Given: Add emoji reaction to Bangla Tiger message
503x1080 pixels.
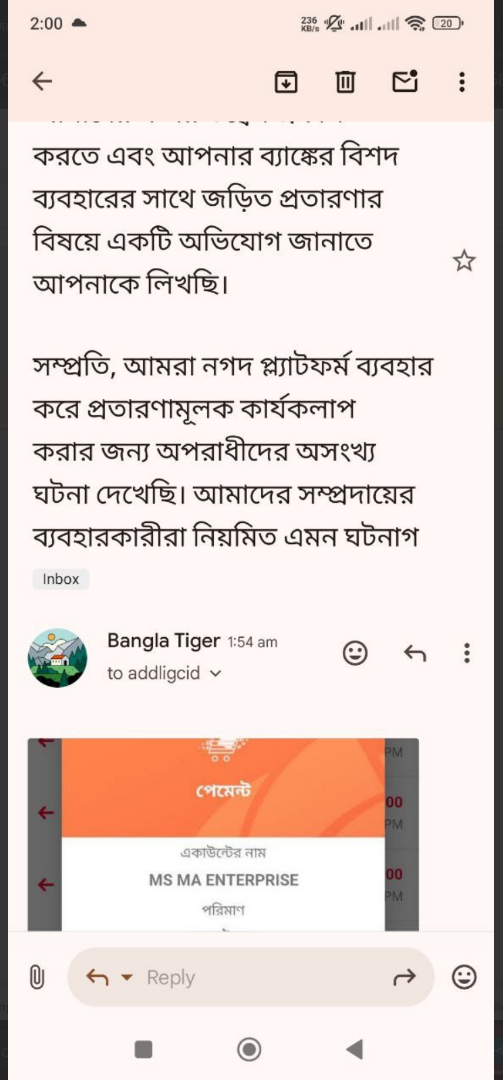Looking at the screenshot, I should pyautogui.click(x=355, y=653).
